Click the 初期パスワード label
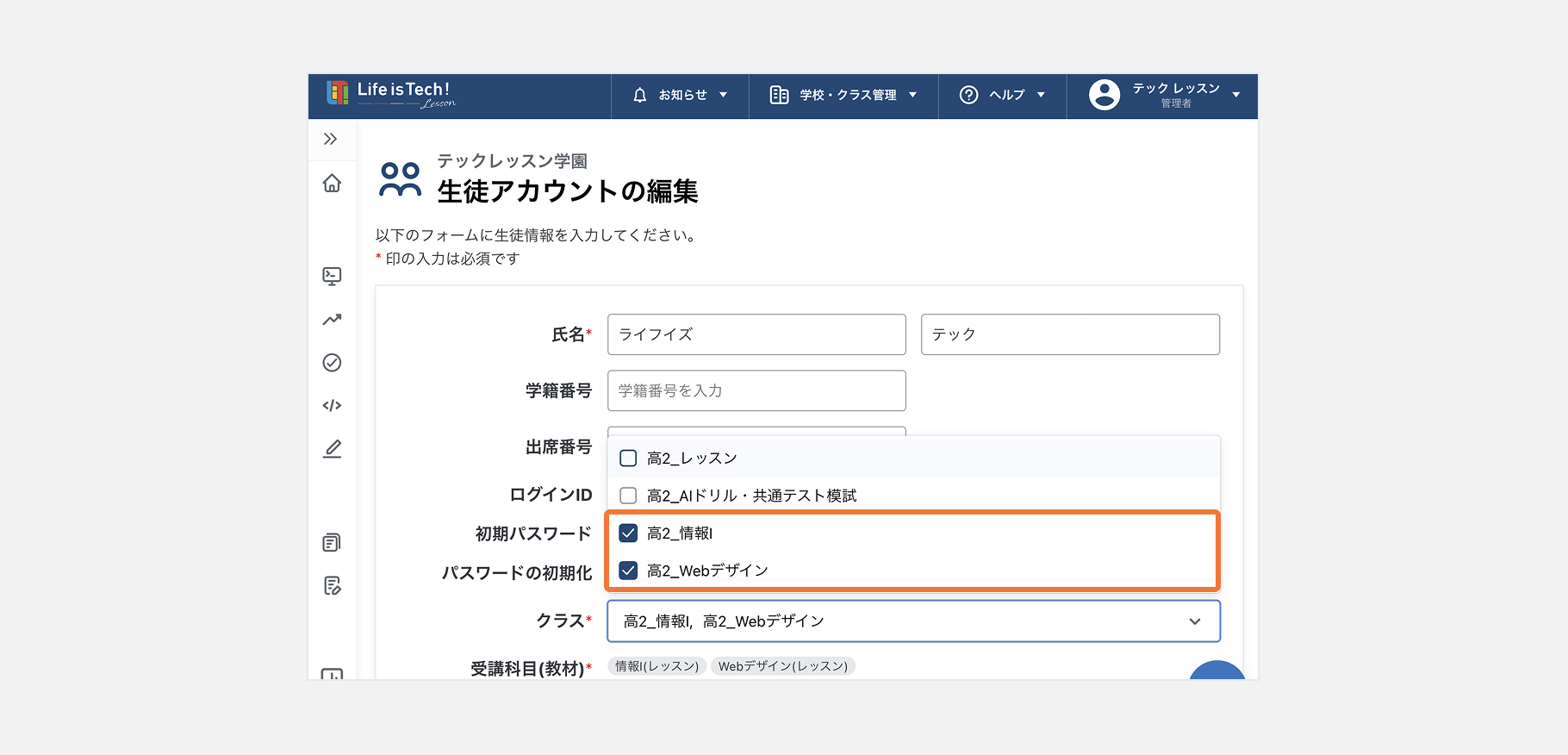Viewport: 1568px width, 755px height. [x=533, y=533]
